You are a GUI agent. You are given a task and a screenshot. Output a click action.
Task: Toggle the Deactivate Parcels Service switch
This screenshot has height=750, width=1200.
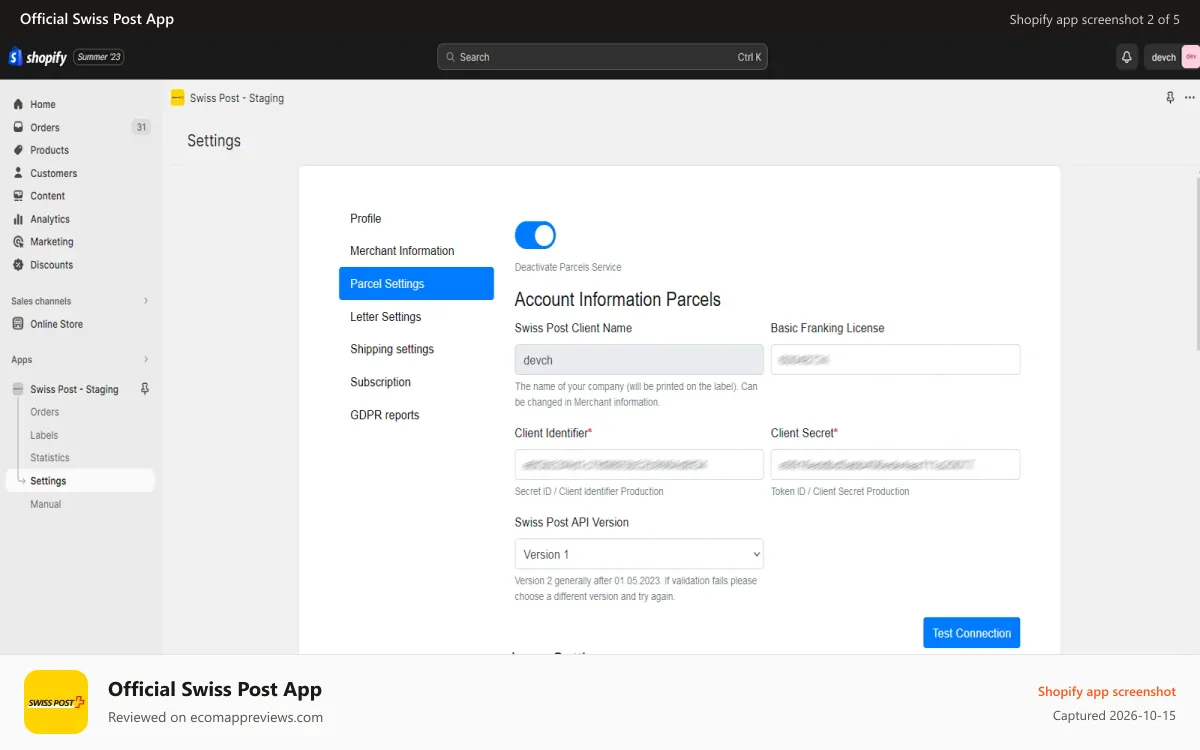[535, 235]
